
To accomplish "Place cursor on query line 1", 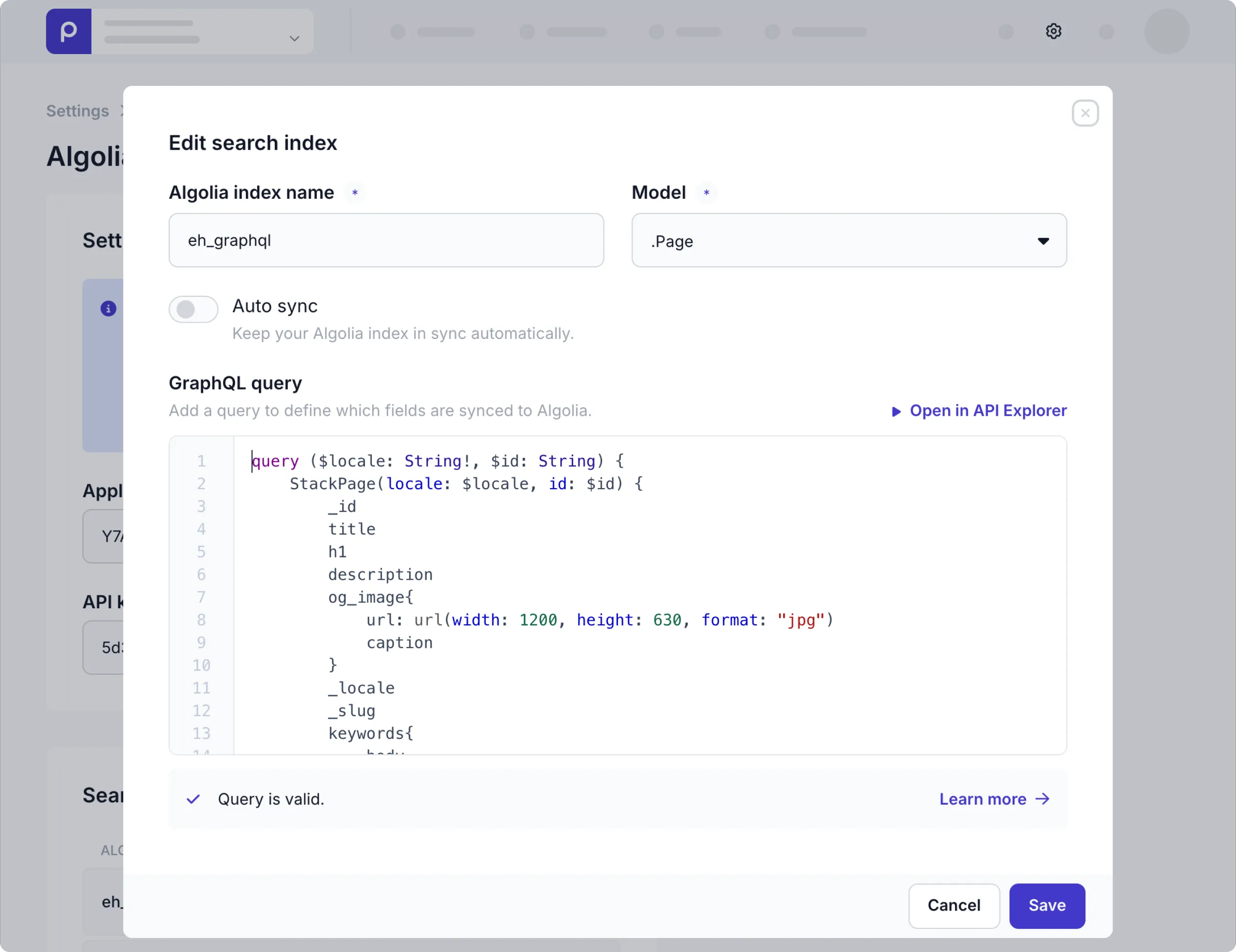I will 438,462.
